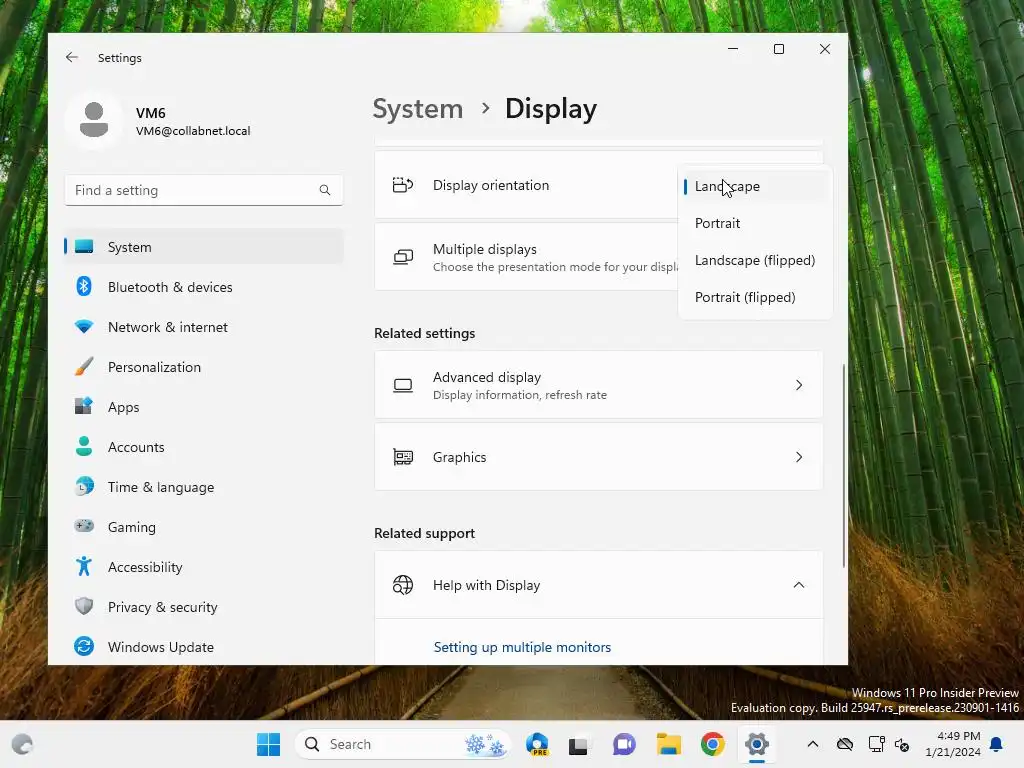Open Graphics settings chevron
The image size is (1024, 768).
(x=799, y=457)
